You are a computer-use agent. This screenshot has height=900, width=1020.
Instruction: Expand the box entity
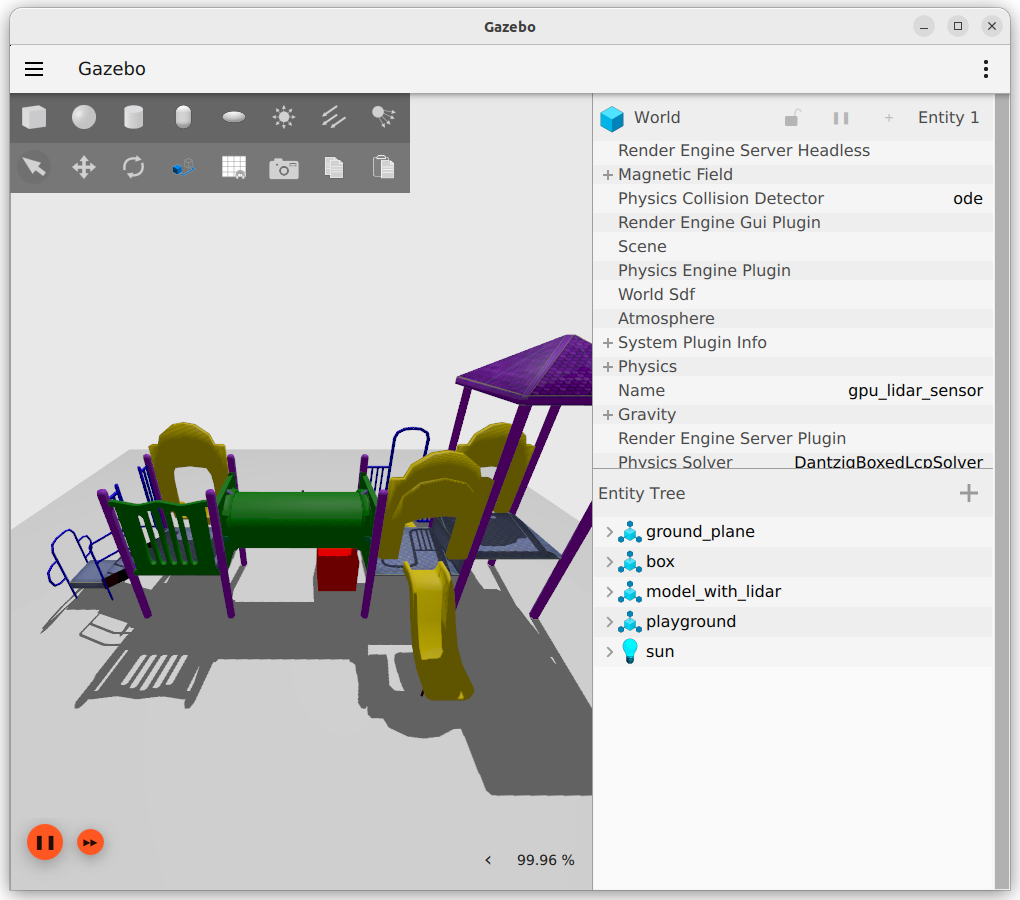[x=610, y=561]
